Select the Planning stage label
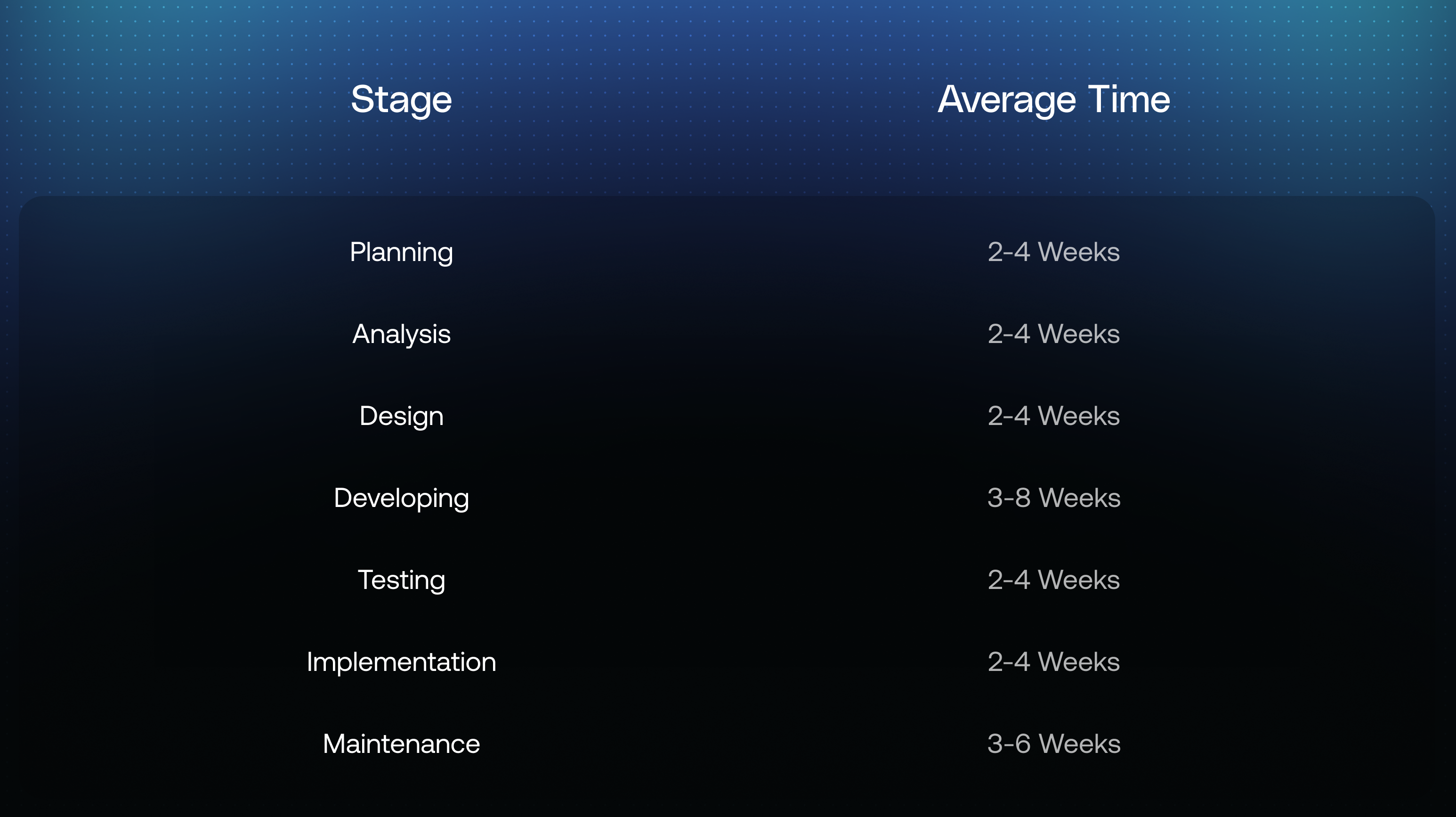 (401, 252)
